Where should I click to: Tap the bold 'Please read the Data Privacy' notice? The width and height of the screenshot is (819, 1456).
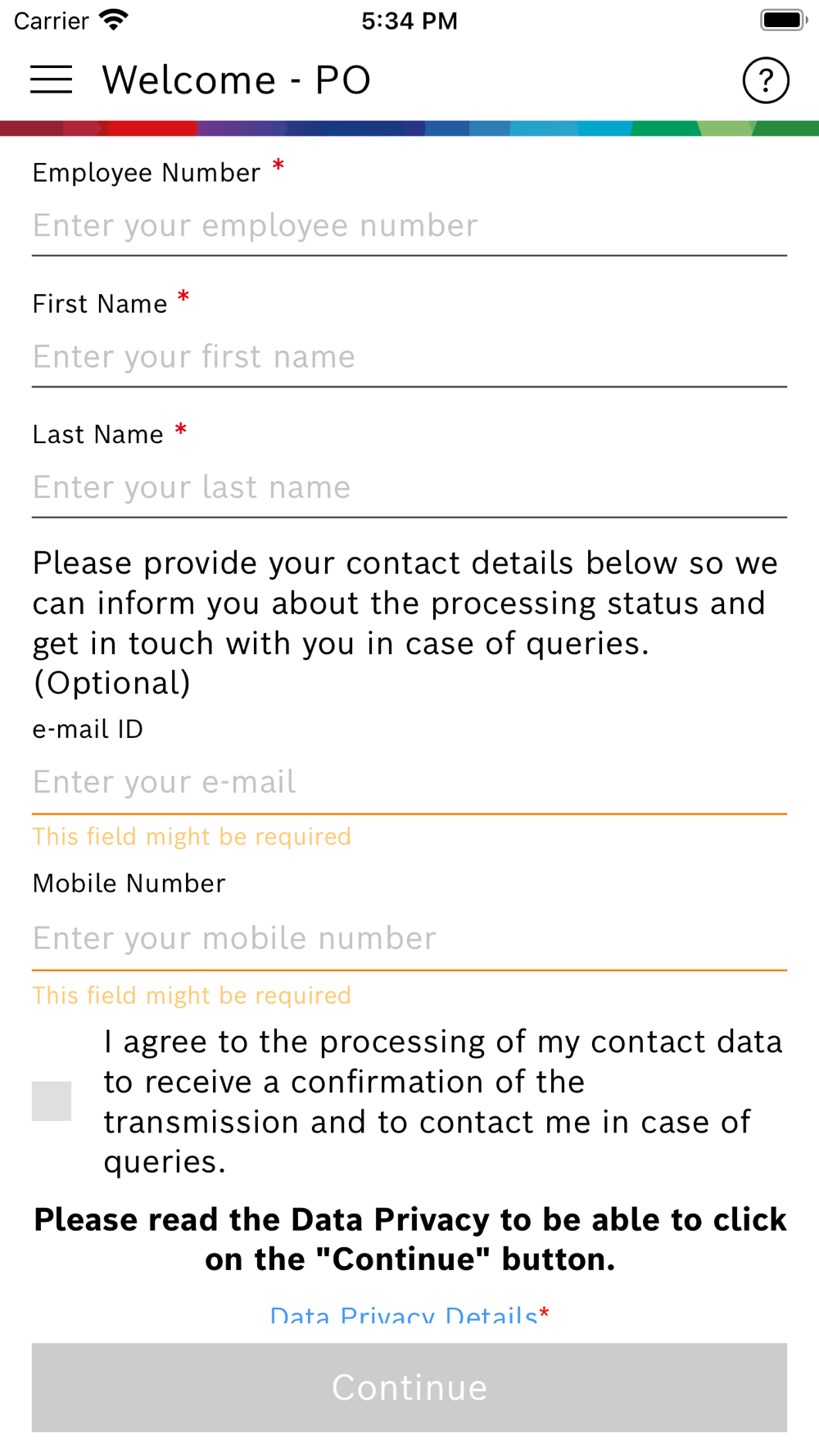pos(409,1240)
